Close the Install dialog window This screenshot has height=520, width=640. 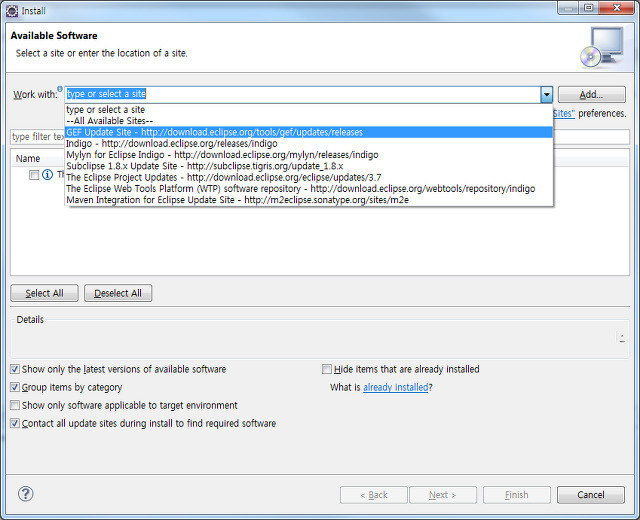pyautogui.click(x=617, y=7)
